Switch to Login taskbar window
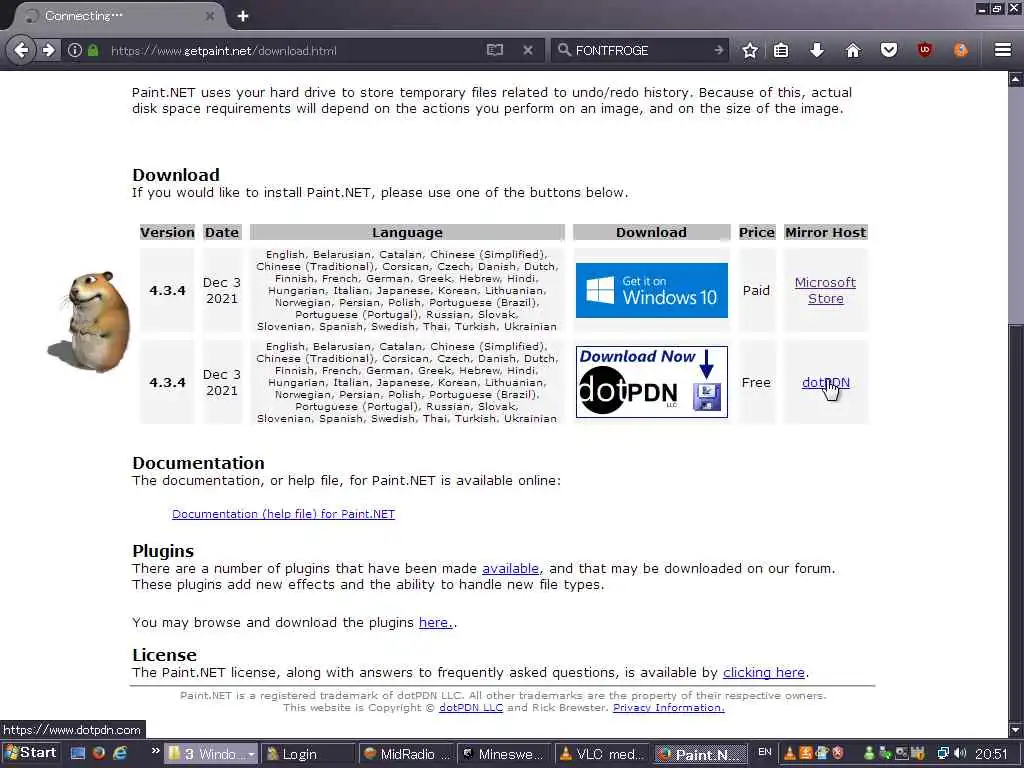Image resolution: width=1024 pixels, height=768 pixels. (308, 754)
